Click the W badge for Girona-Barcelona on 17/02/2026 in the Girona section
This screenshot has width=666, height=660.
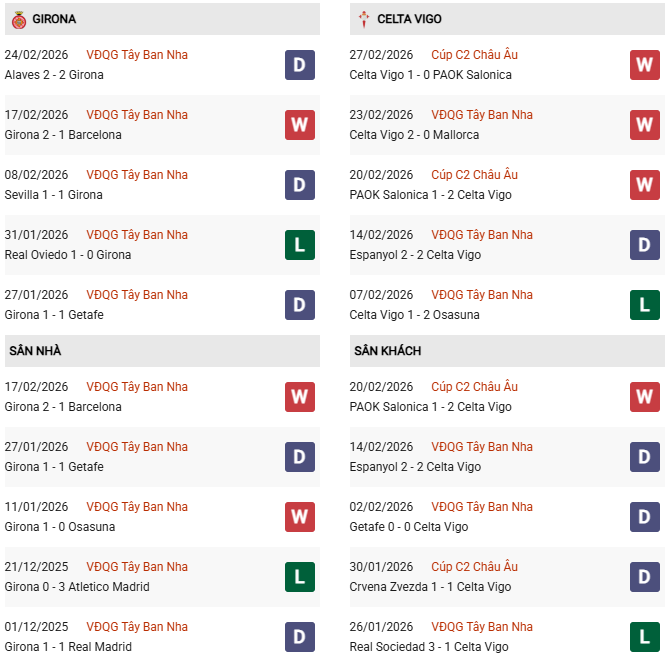300,125
